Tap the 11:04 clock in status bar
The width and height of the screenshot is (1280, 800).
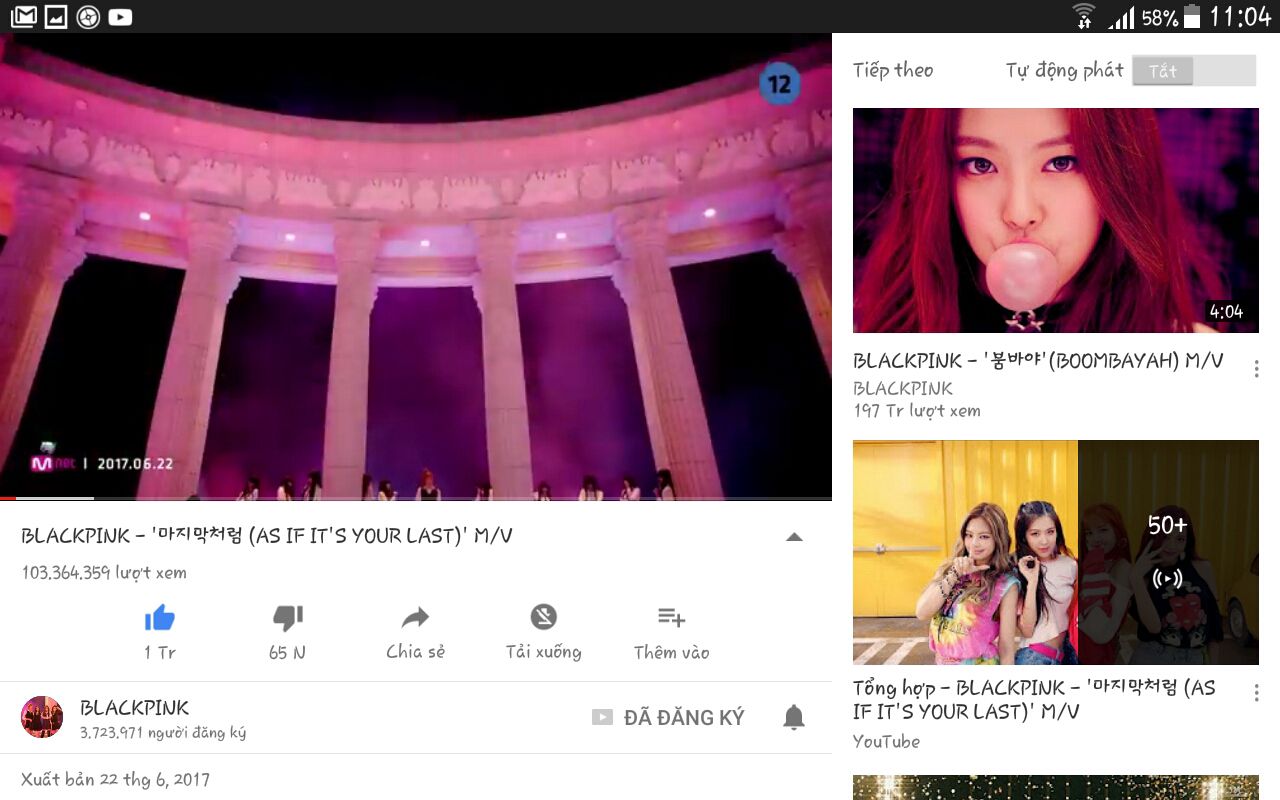pos(1240,16)
